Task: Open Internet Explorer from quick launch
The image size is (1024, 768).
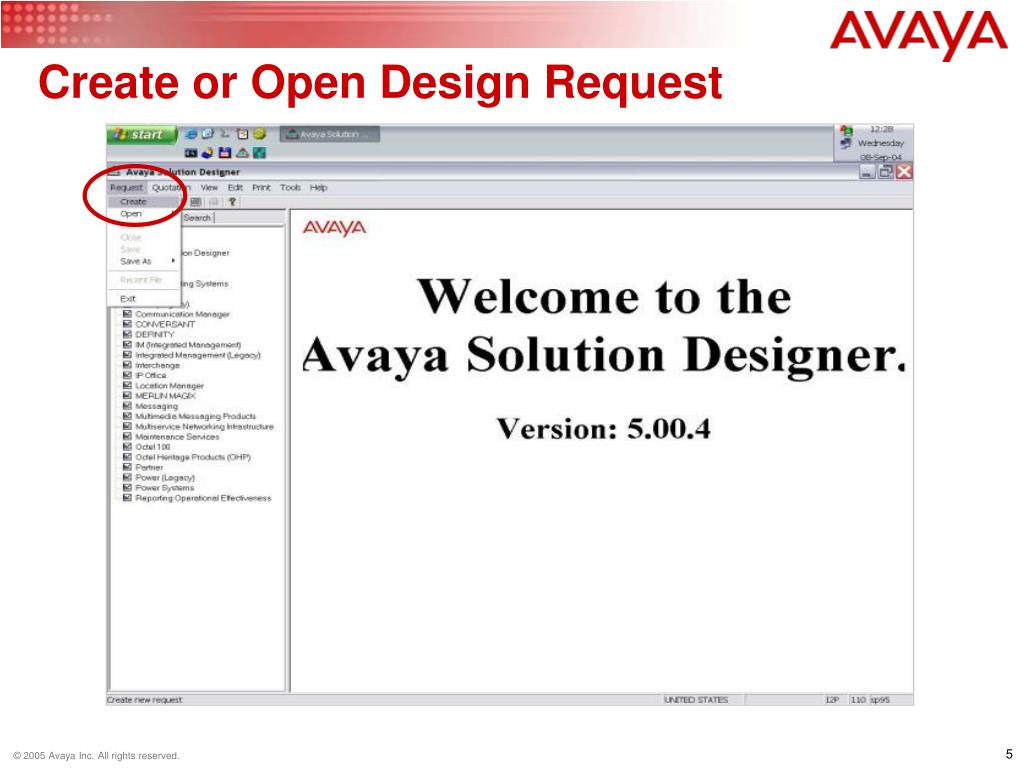Action: (191, 134)
